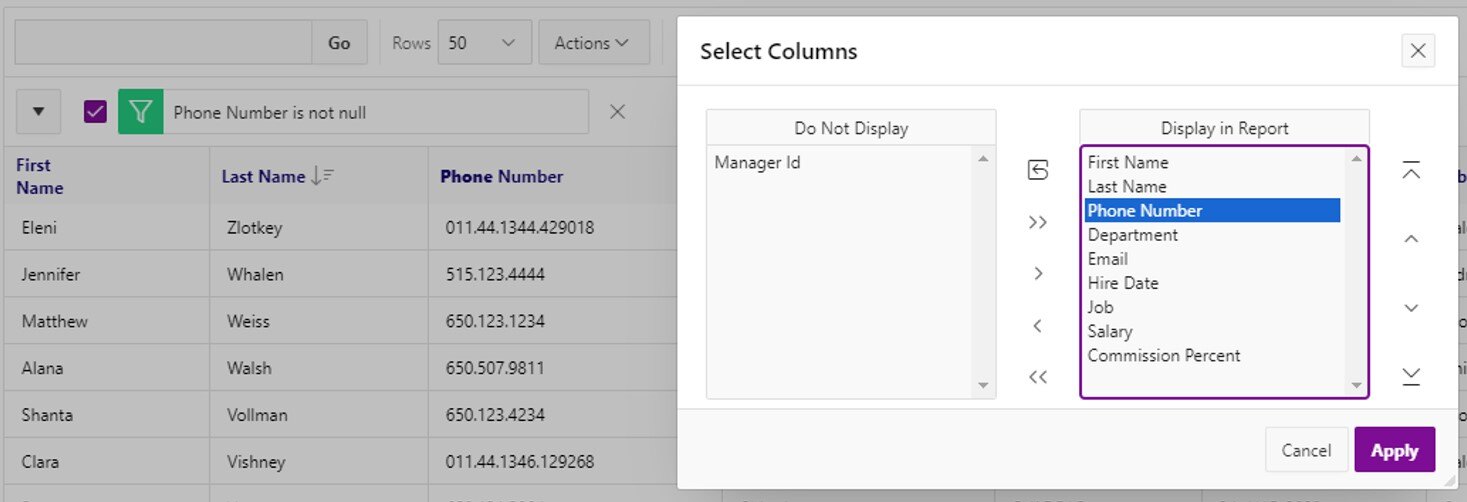Click the Weiss last name cell
Viewport: 1467px width, 502px height.
248,321
